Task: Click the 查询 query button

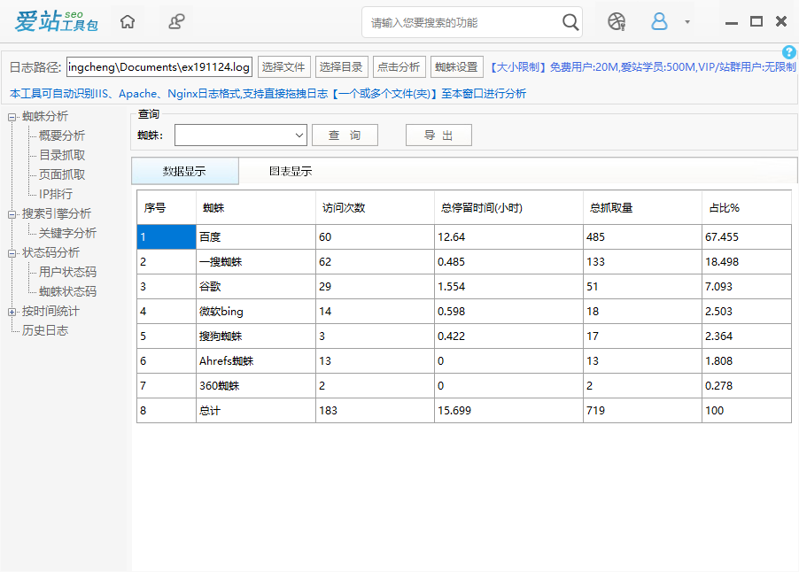Action: (344, 135)
